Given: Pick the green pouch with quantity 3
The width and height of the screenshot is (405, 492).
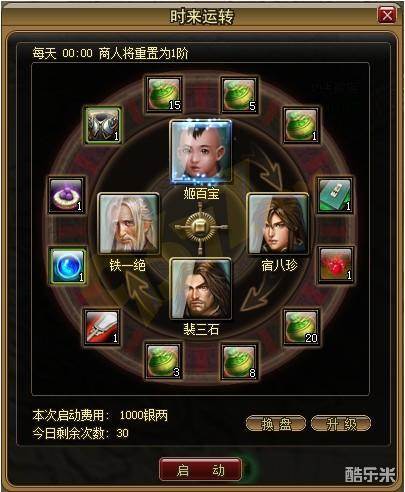Looking at the screenshot, I should [164, 361].
